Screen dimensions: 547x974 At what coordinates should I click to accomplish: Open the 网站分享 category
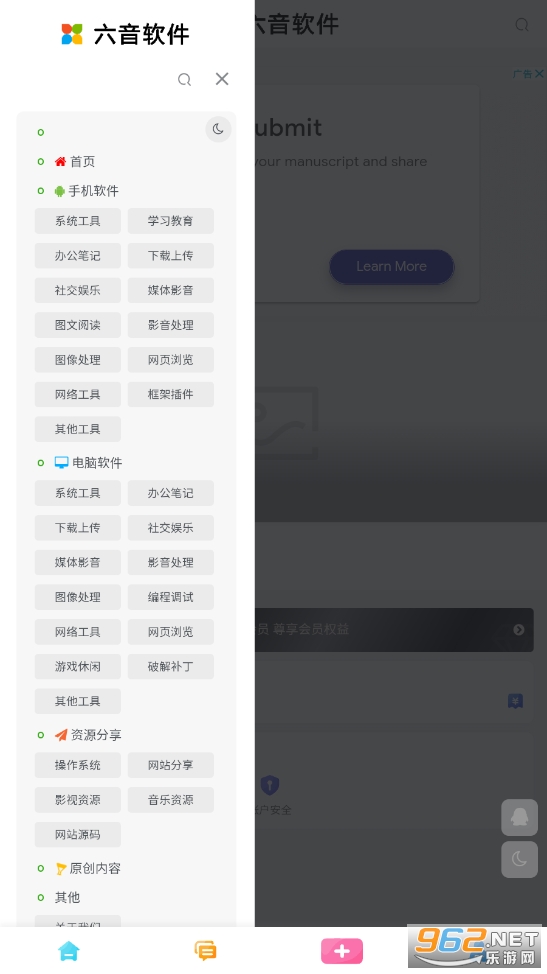(x=171, y=765)
